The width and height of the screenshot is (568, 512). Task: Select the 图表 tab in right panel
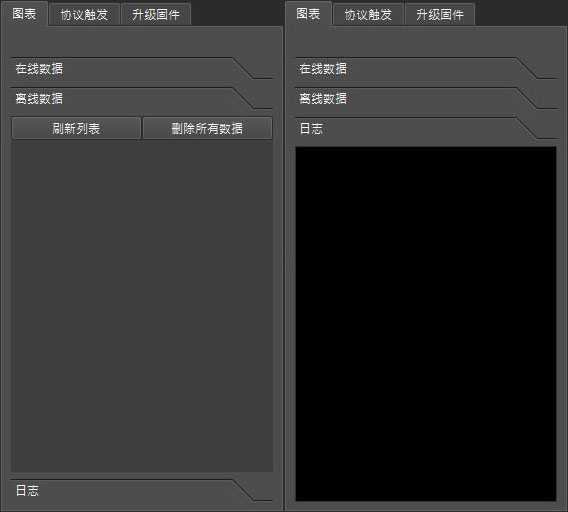click(308, 14)
